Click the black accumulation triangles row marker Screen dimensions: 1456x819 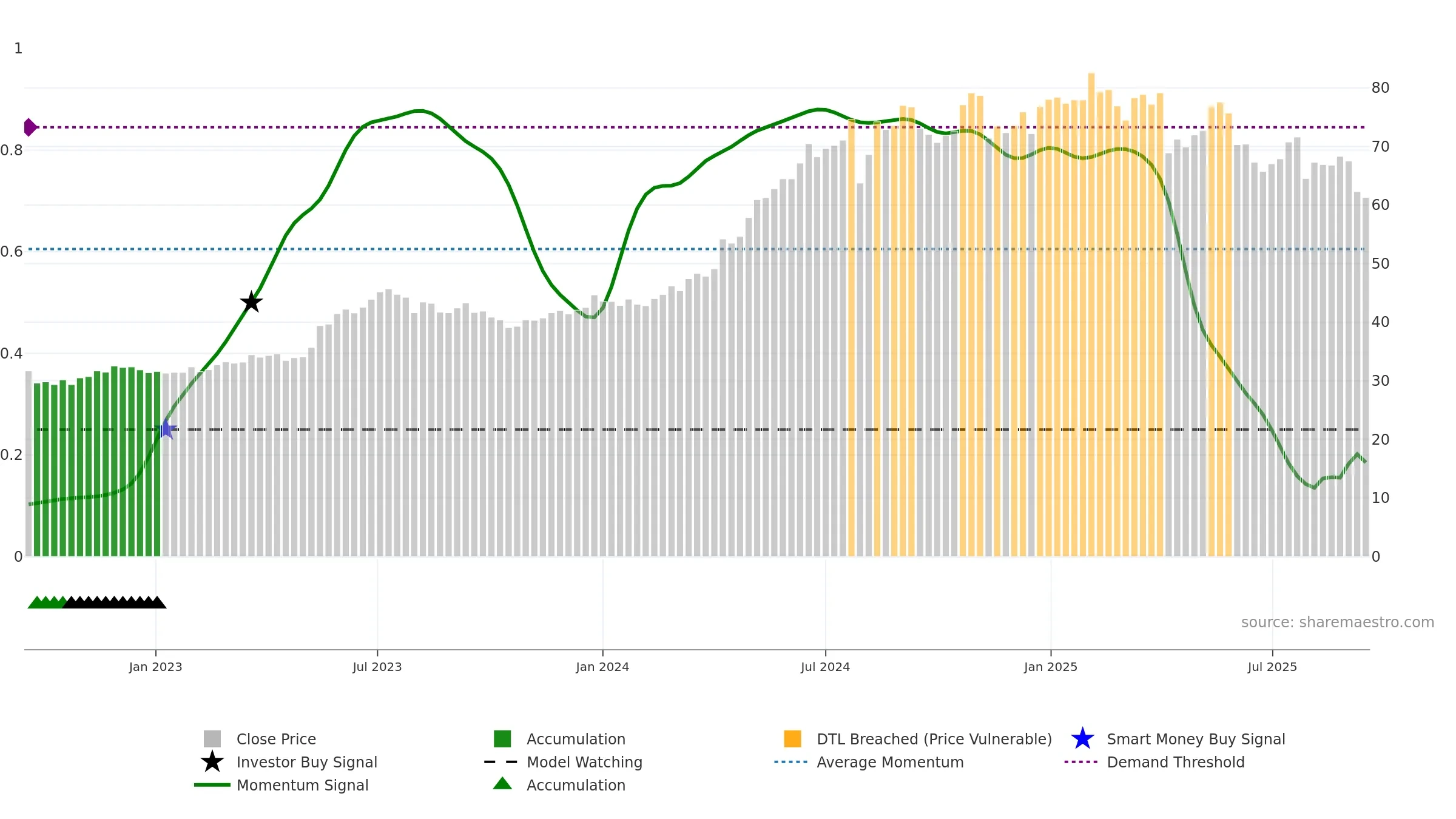pos(114,602)
